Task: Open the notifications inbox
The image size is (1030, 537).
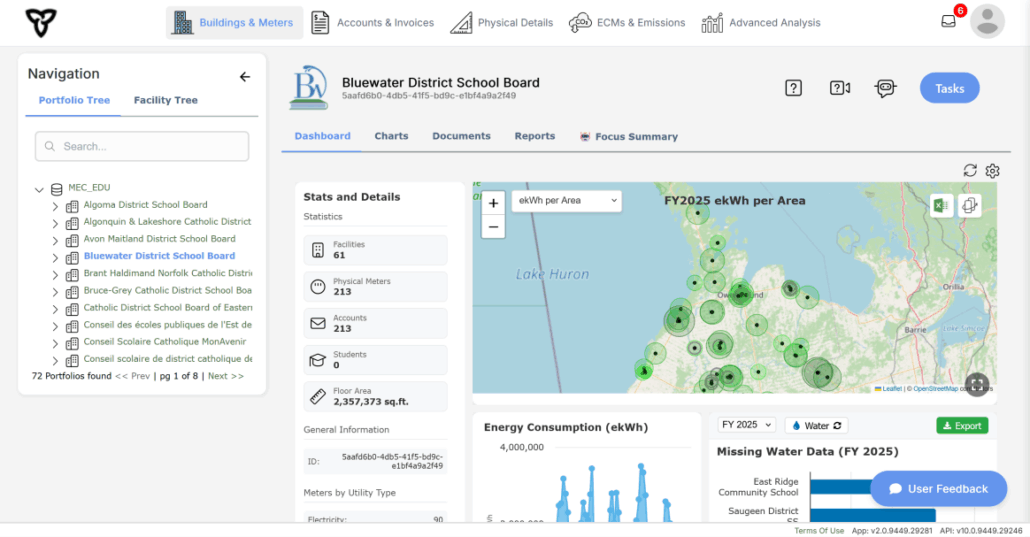Action: (948, 21)
